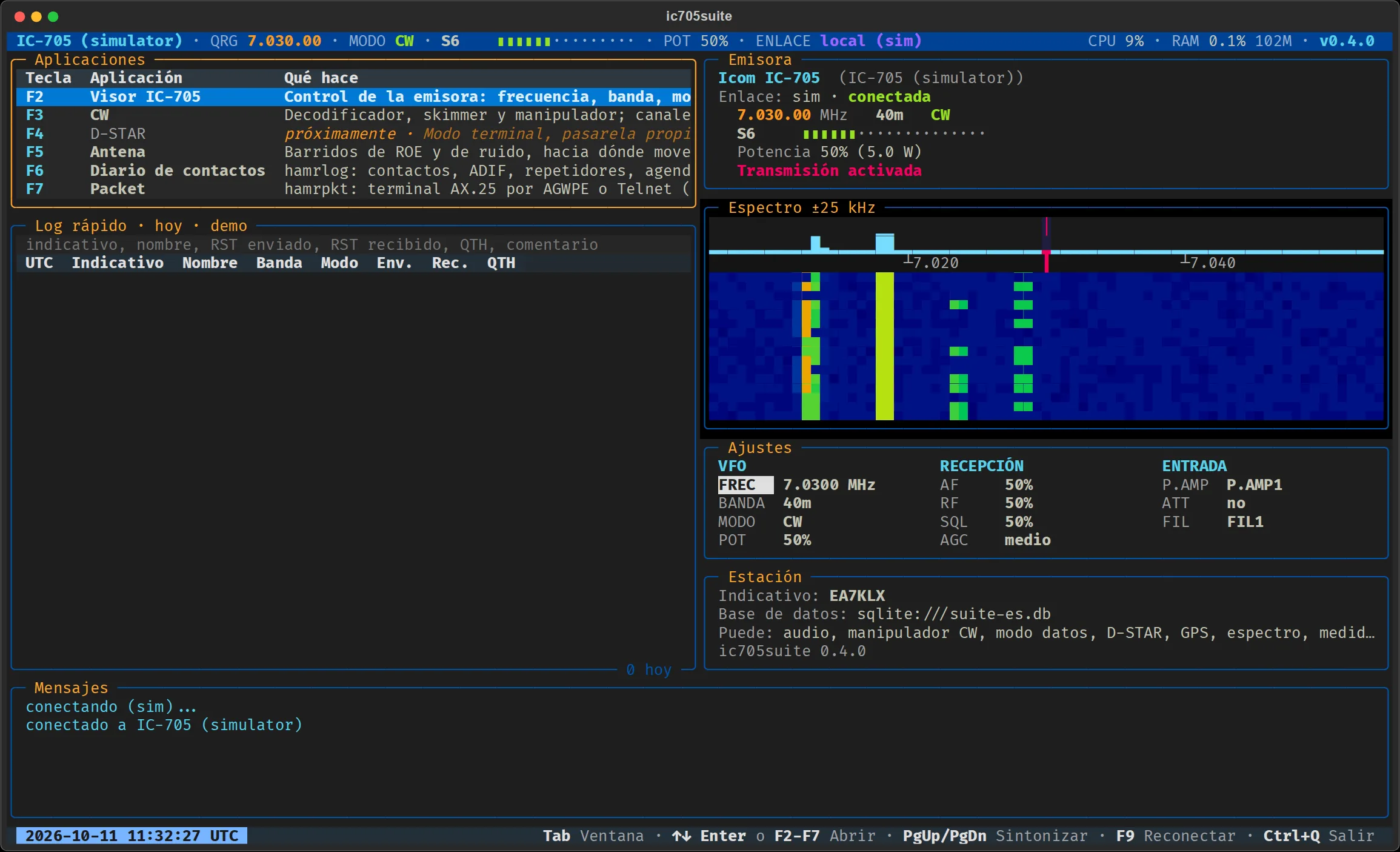Click the ENLACE local (sim) indicator
The image size is (1400, 852).
pyautogui.click(x=838, y=41)
